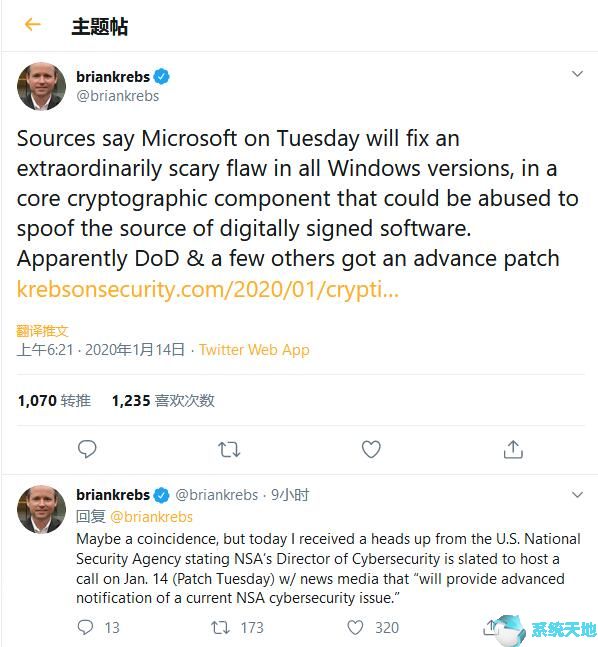This screenshot has width=598, height=647.
Task: Retweet the main Microsoft flaw tweet
Action: [229, 449]
